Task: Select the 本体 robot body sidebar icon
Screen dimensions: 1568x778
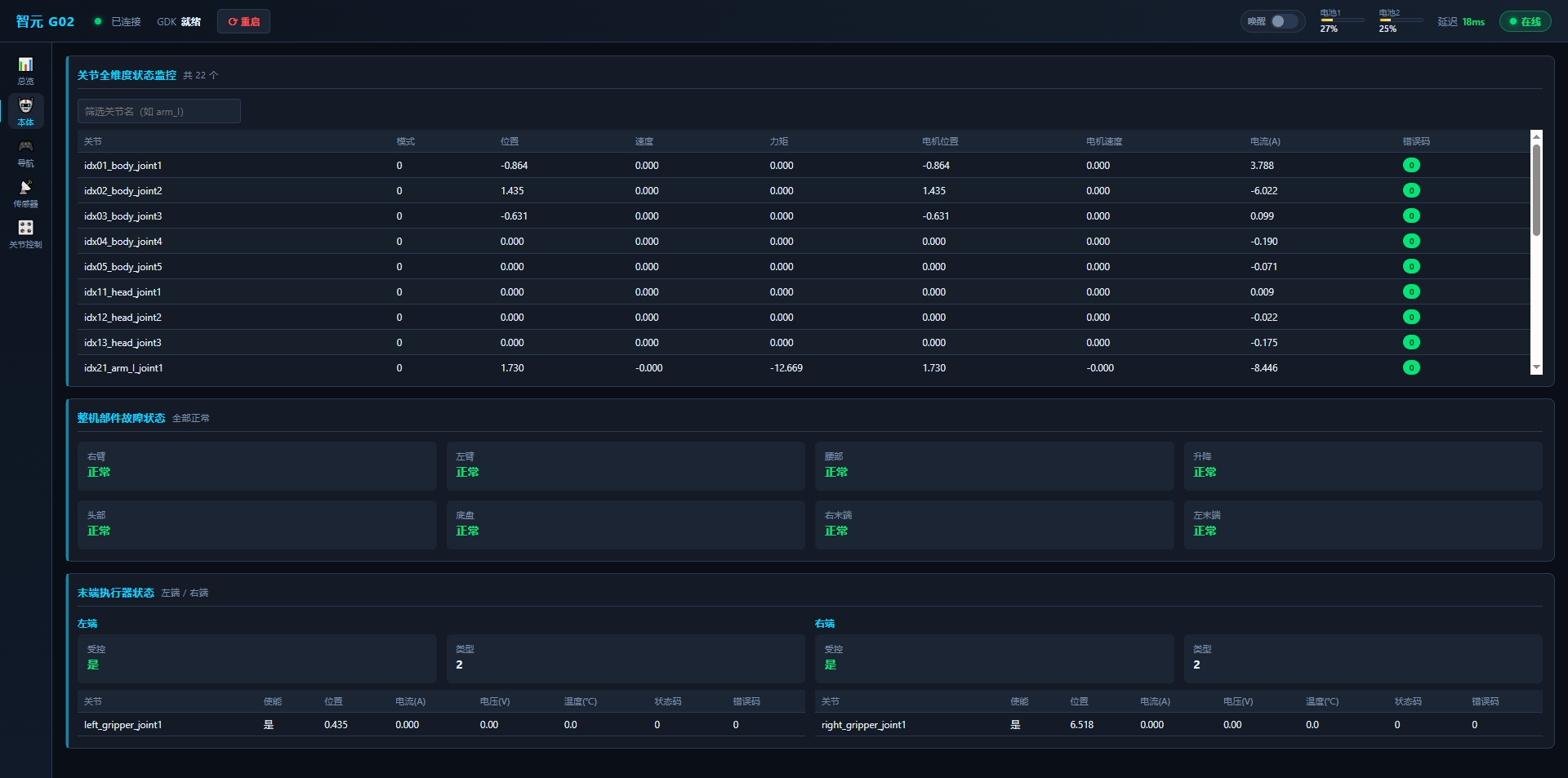Action: point(25,111)
